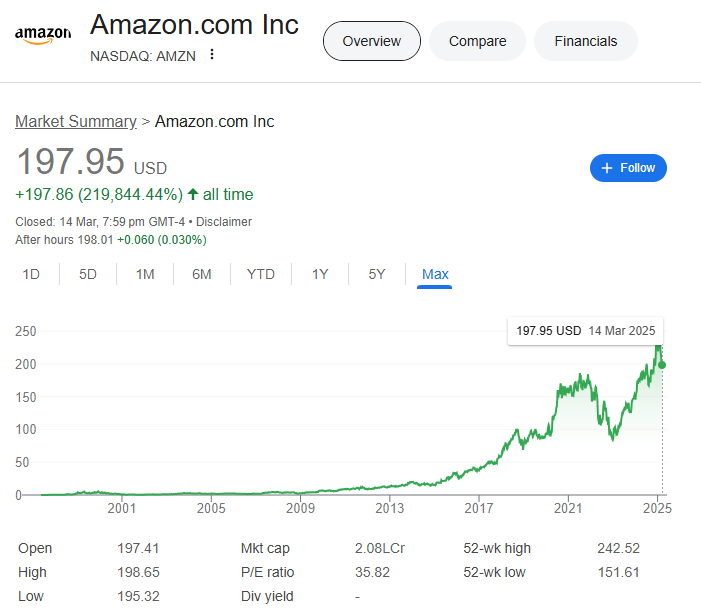
Task: Open the three-dot options menu beside NASDAQ: AMZN
Action: pyautogui.click(x=211, y=54)
